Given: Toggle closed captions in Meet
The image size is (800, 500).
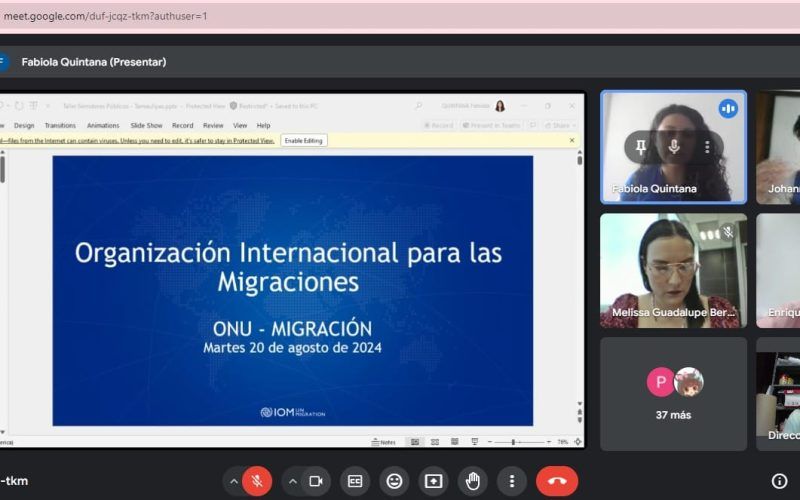Looking at the screenshot, I should pos(355,481).
